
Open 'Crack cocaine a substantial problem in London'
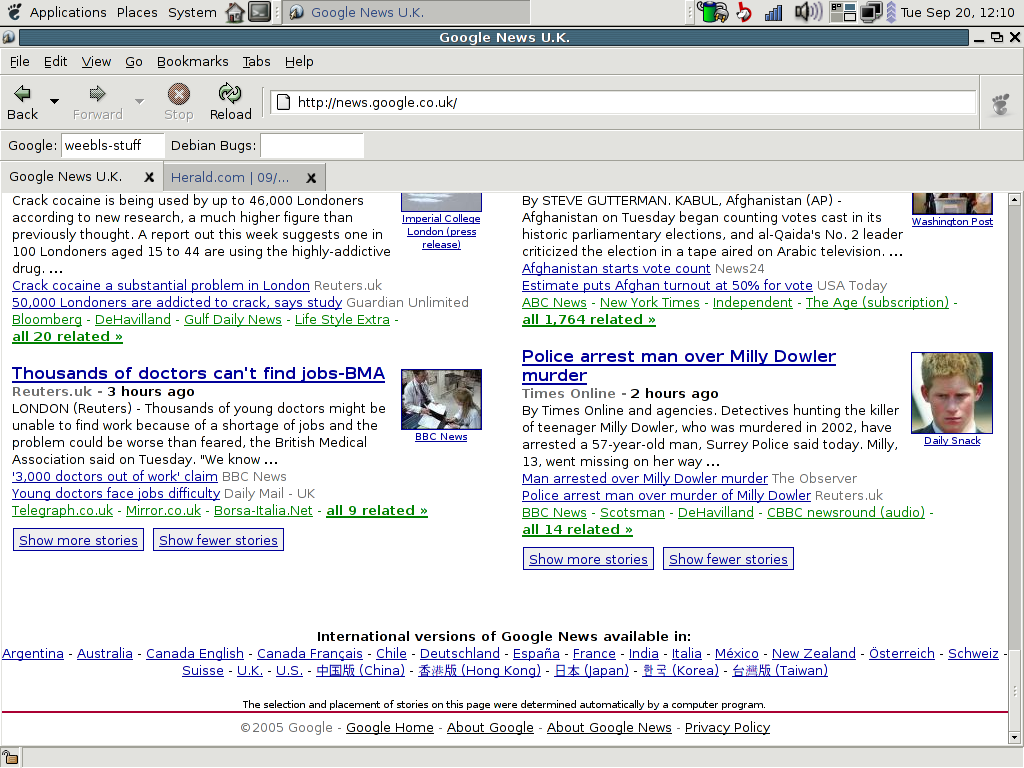click(x=161, y=285)
